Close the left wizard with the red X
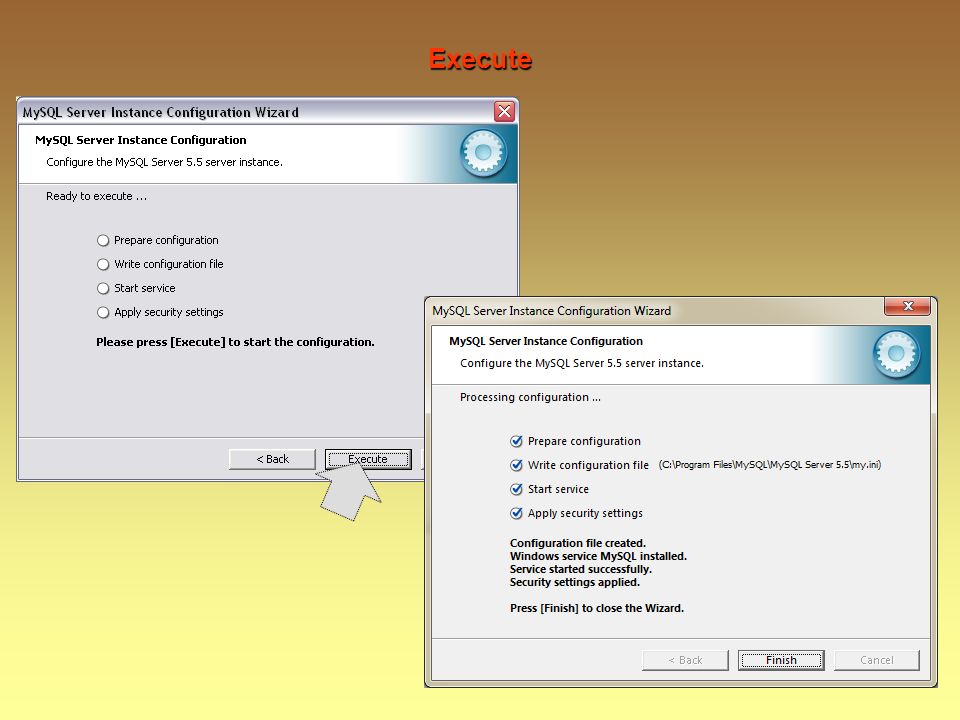This screenshot has width=960, height=720. [x=504, y=111]
